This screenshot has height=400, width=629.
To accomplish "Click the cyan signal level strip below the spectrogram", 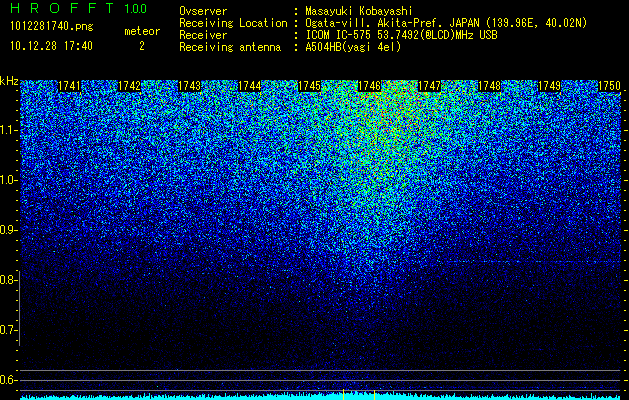I will [x=321, y=396].
